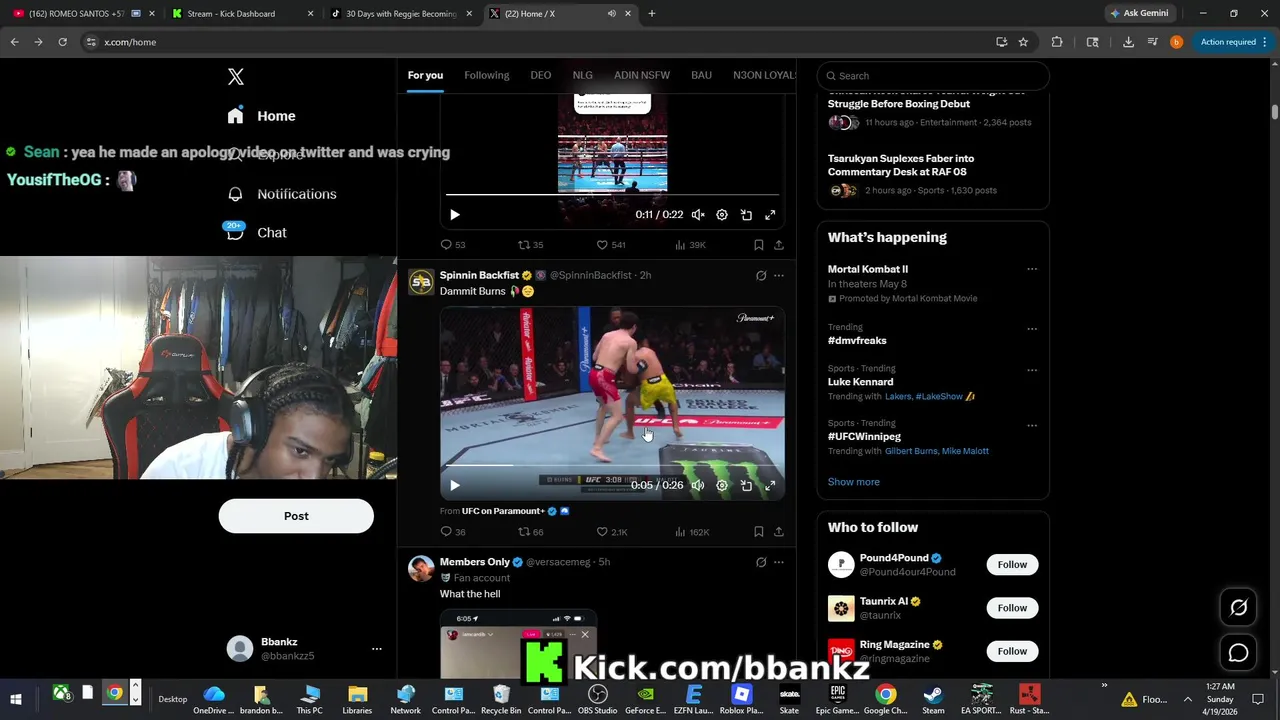Open more options for #UFCWinnipeg trend

pos(1032,425)
